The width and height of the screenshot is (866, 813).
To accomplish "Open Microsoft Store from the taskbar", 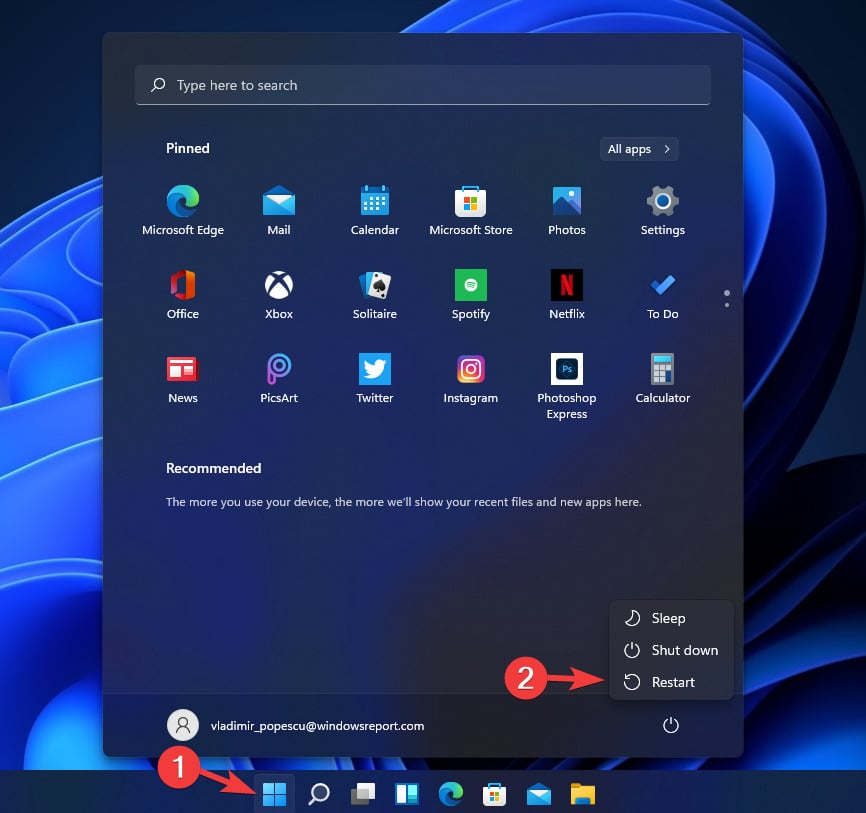I will tap(494, 794).
